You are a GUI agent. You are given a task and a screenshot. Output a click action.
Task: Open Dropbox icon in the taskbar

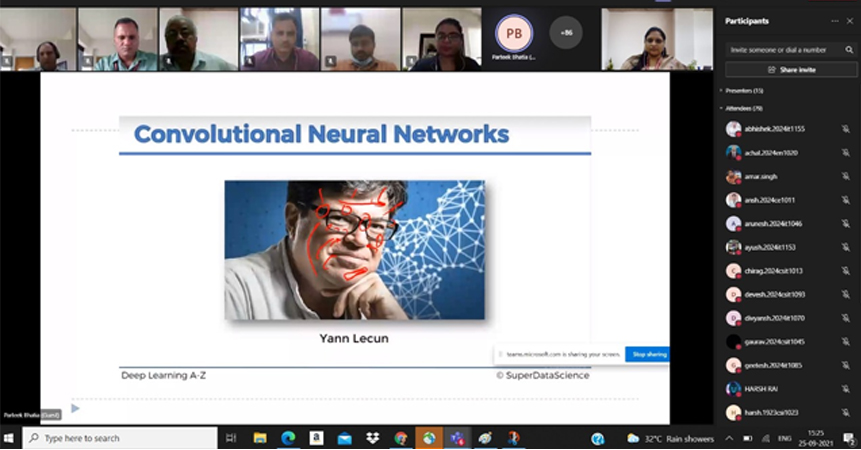pyautogui.click(x=372, y=438)
